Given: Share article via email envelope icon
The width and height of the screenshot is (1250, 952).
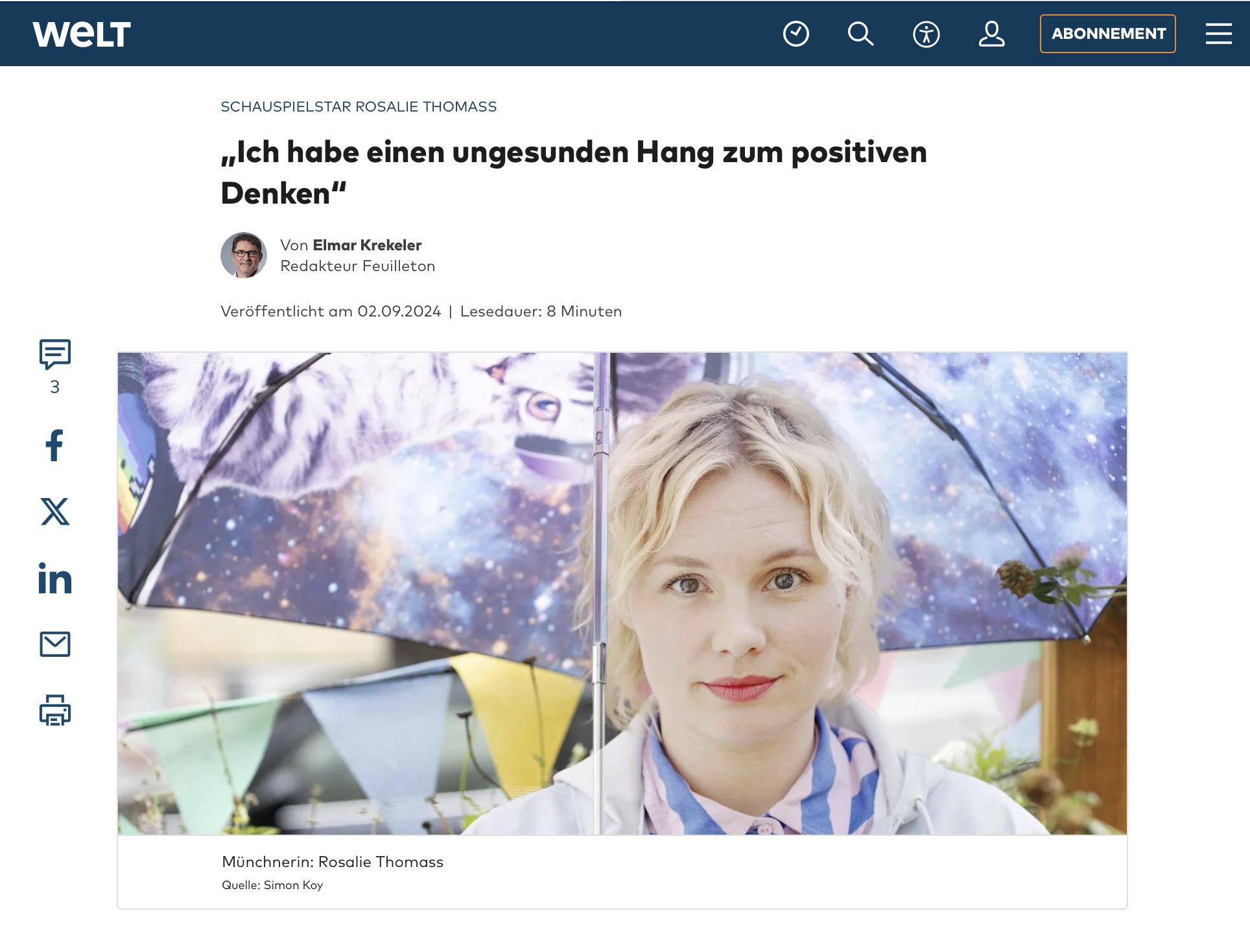Looking at the screenshot, I should [x=55, y=644].
